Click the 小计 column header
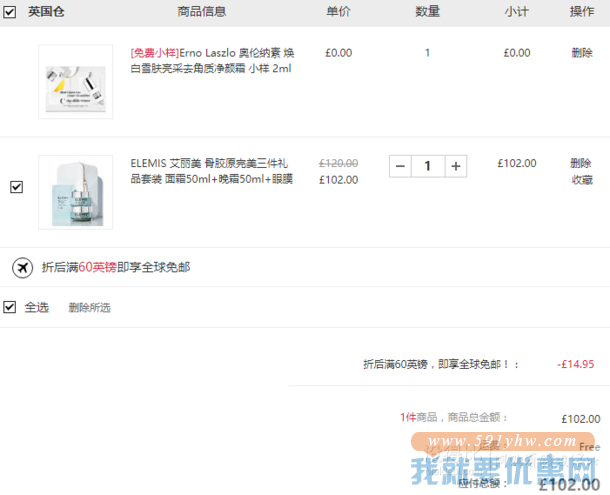The height and width of the screenshot is (495, 610). tap(517, 12)
